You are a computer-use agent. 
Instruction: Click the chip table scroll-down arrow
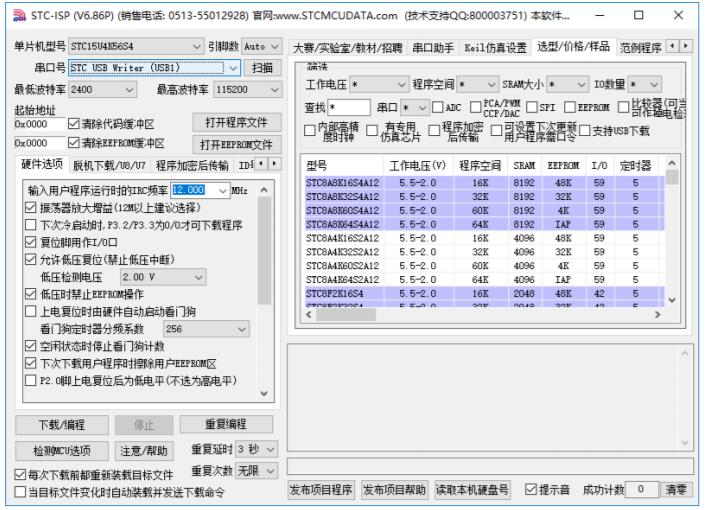coord(672,300)
